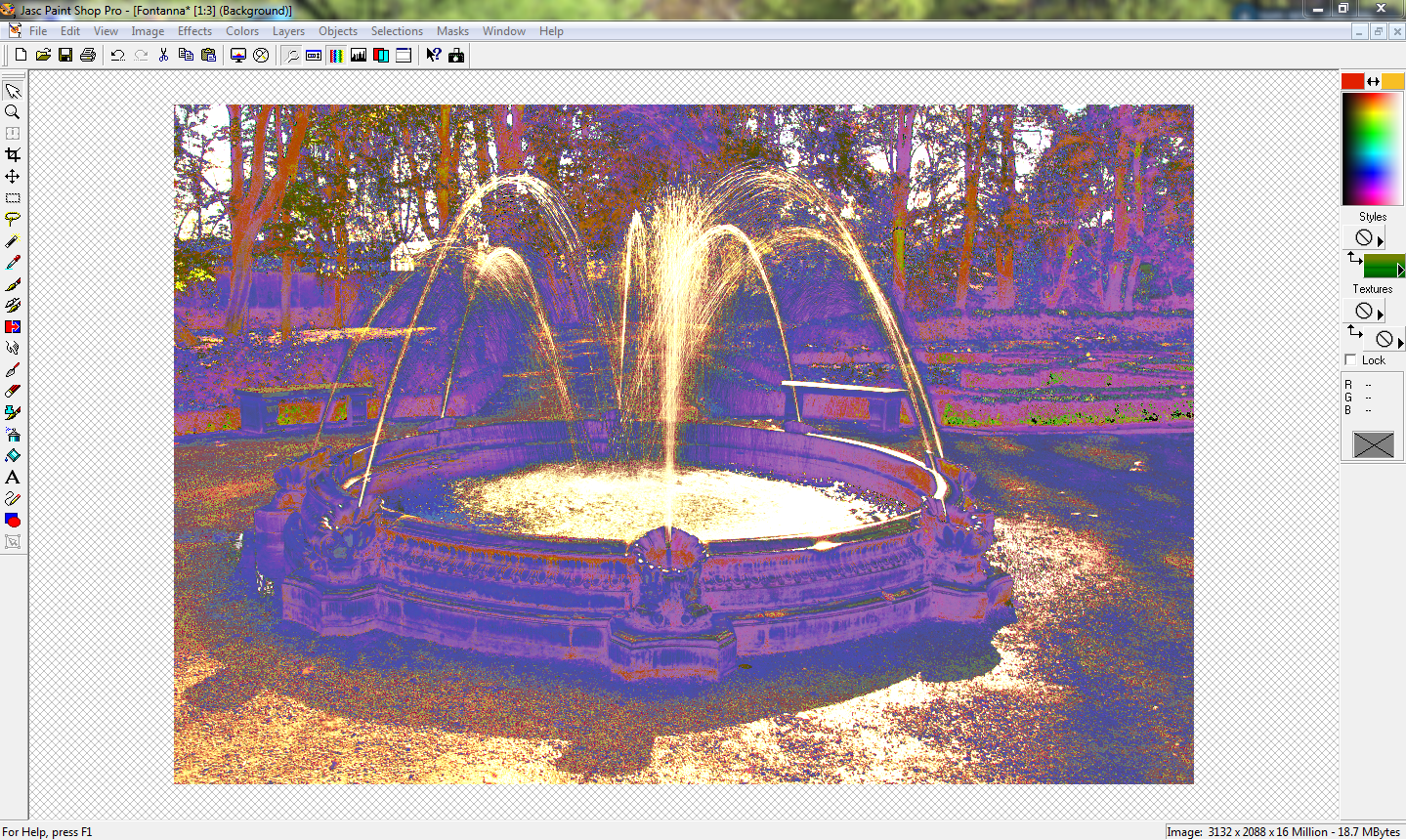
Task: Select the Eraser tool
Action: point(13,392)
